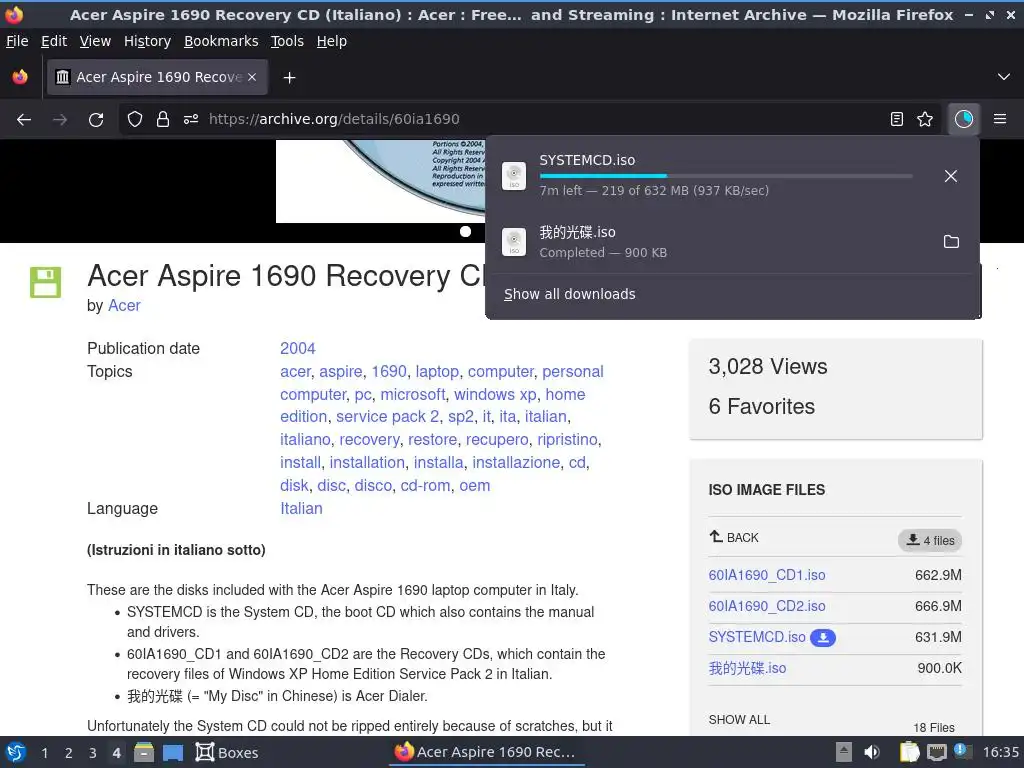This screenshot has height=768, width=1024.
Task: Click SHOW ALL files link
Action: point(739,720)
